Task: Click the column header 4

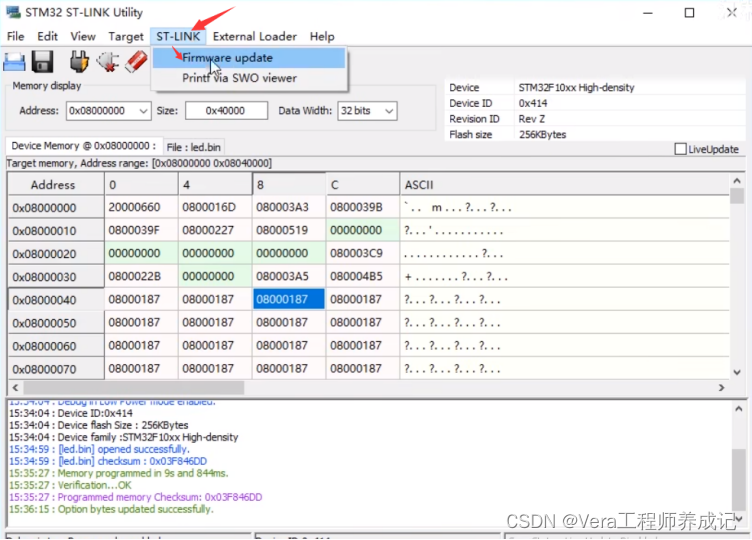Action: point(215,185)
